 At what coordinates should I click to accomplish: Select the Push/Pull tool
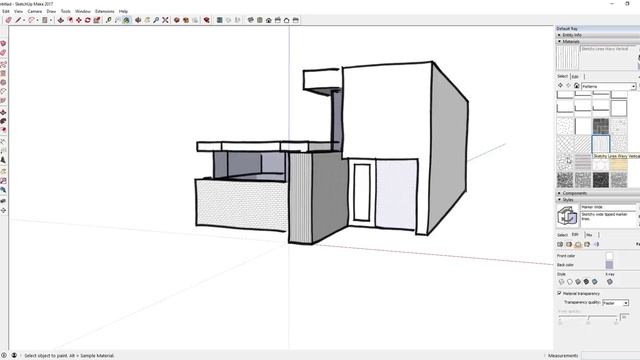[60, 20]
